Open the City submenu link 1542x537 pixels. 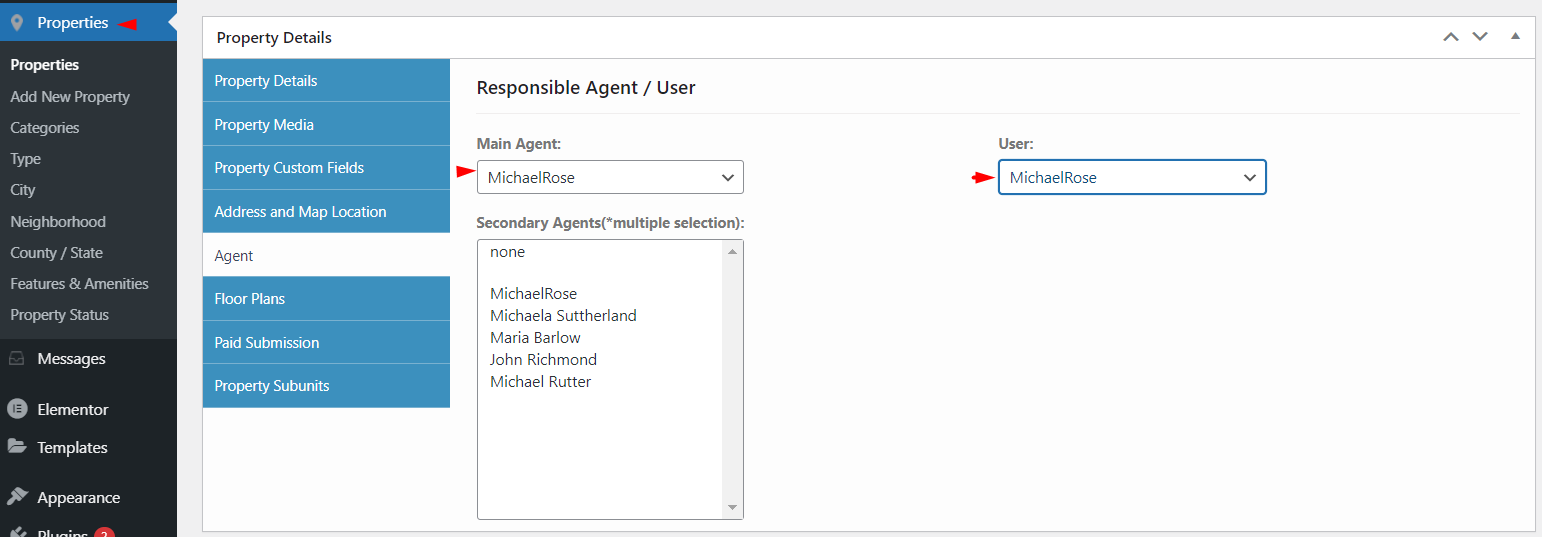tap(23, 189)
